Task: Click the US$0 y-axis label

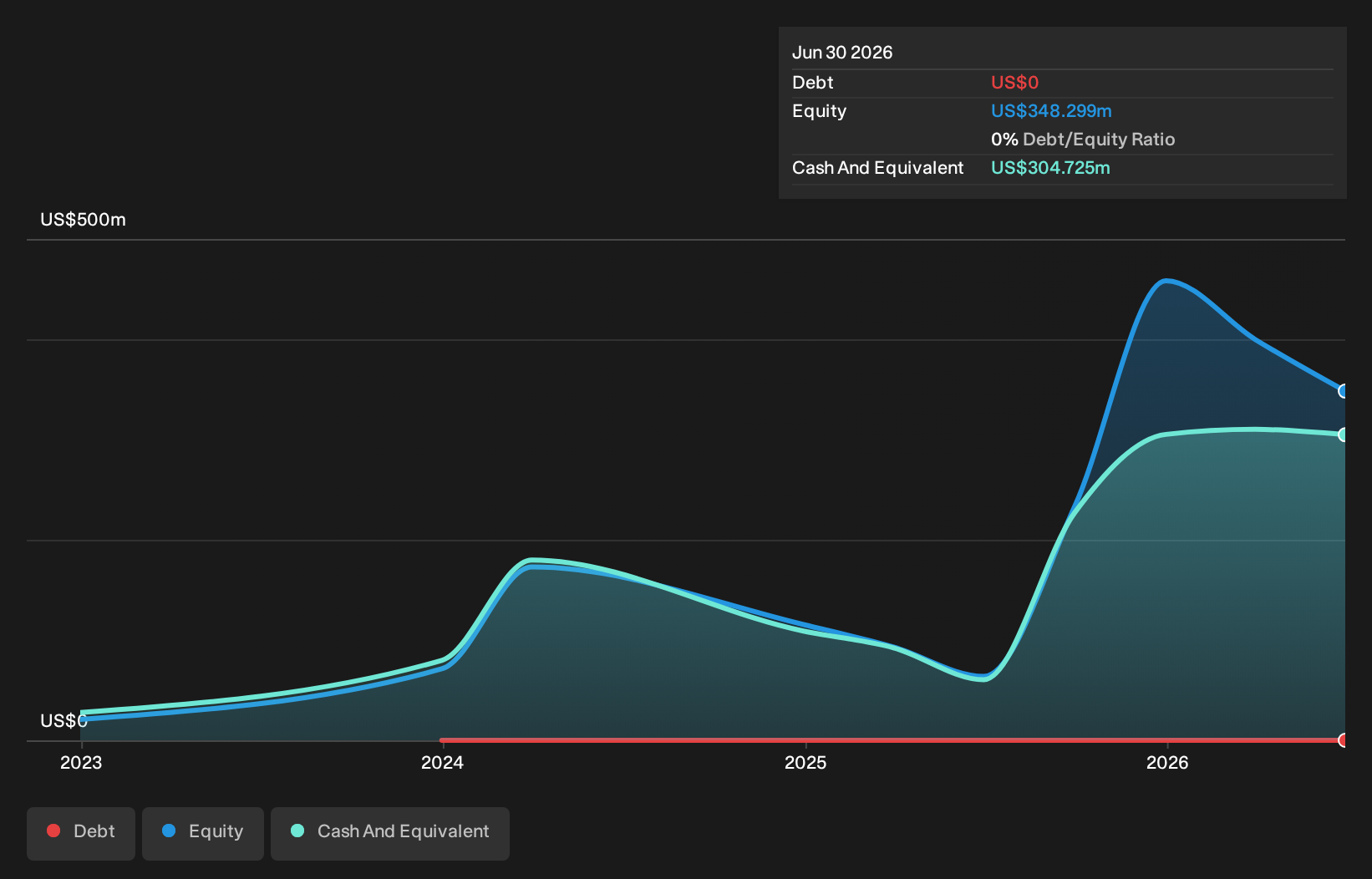Action: pos(64,721)
